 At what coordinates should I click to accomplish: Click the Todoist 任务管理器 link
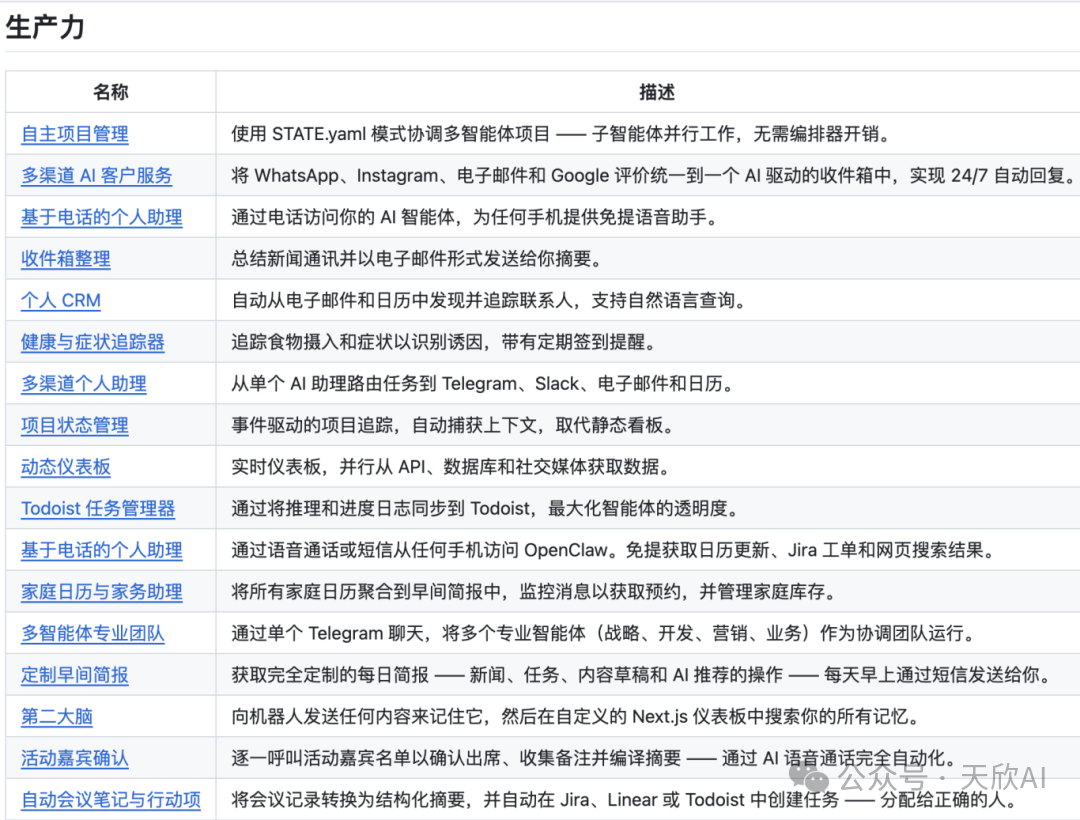(x=98, y=509)
